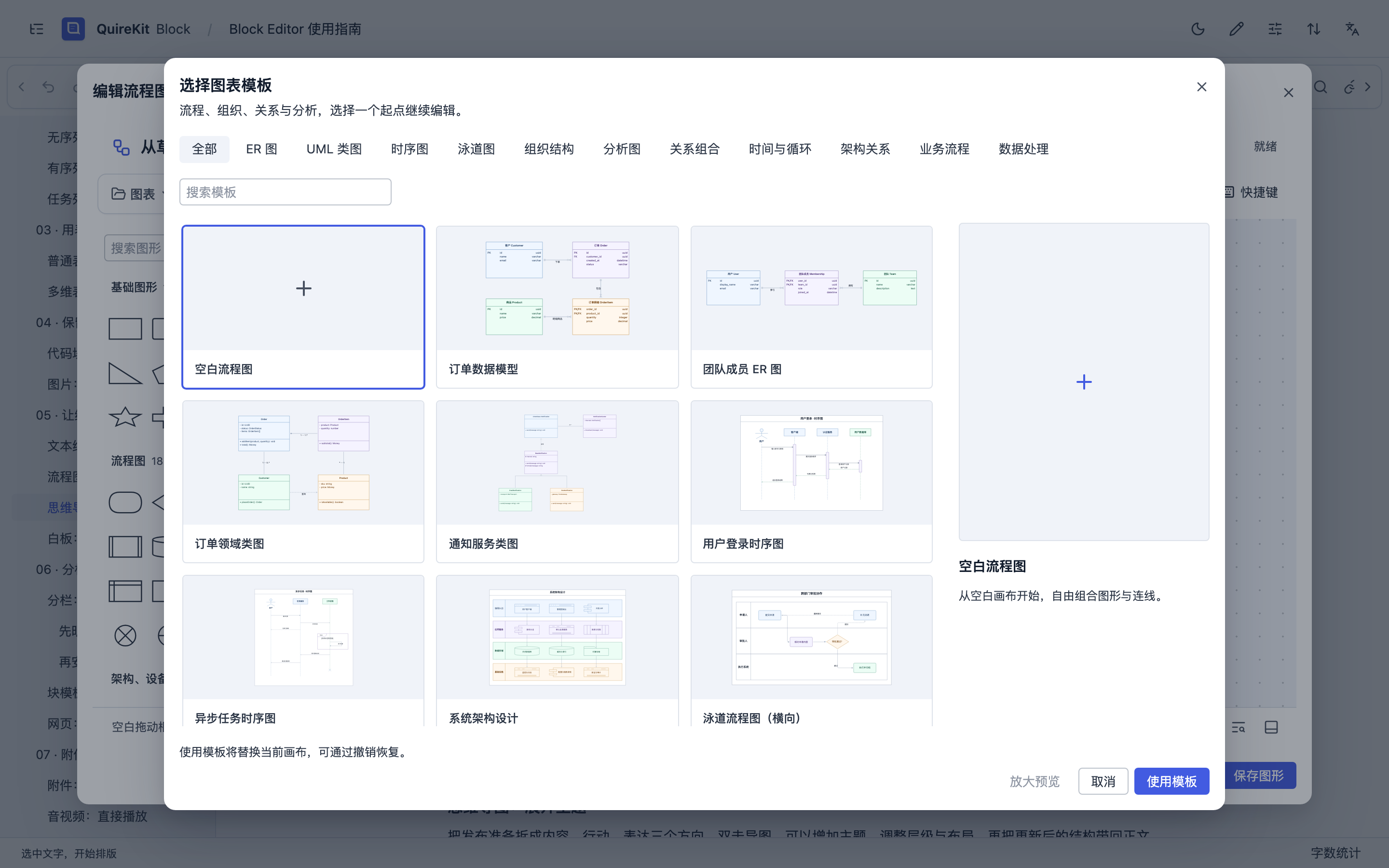Select the rounded terminator flowchart shape
Screen dimensions: 1389x868
[125, 503]
